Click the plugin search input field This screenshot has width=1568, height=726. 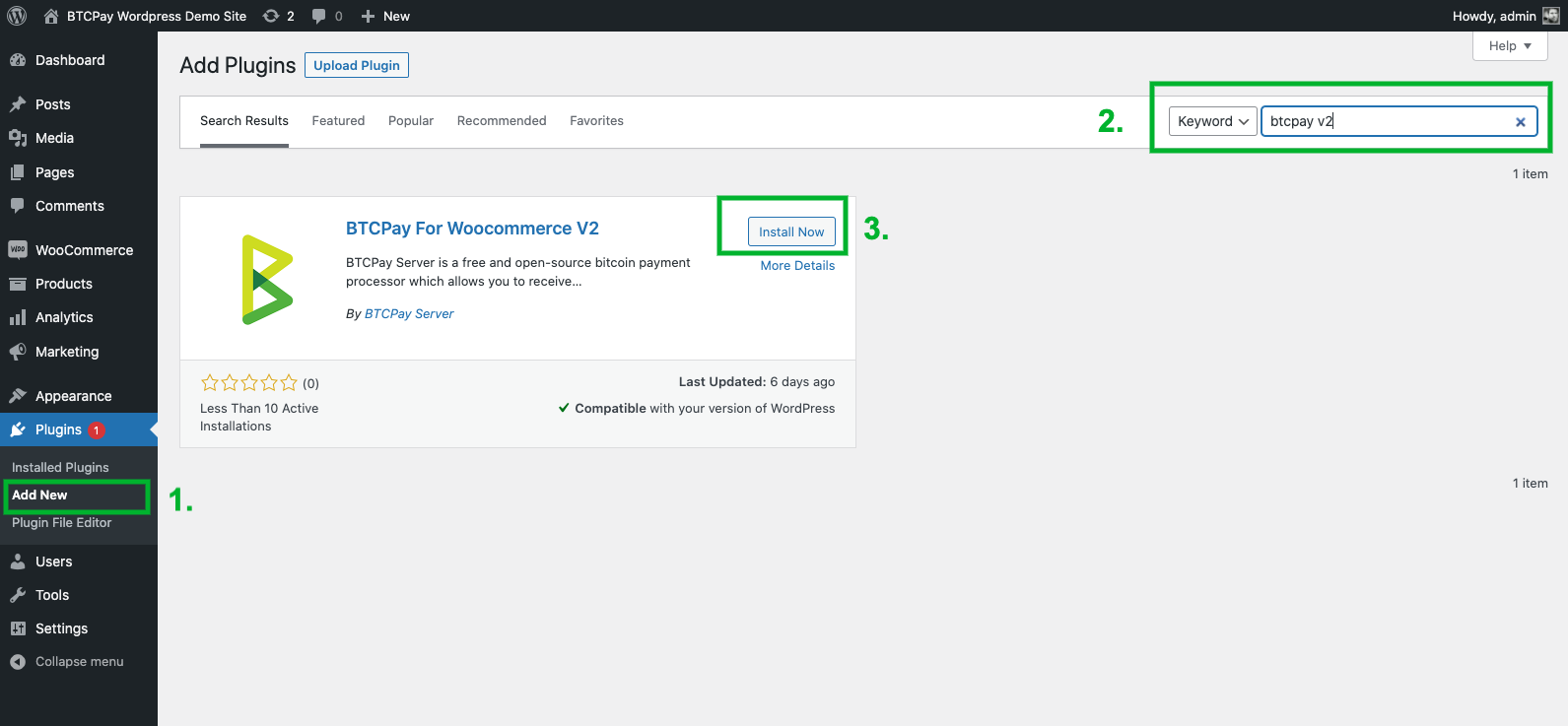(x=1385, y=121)
